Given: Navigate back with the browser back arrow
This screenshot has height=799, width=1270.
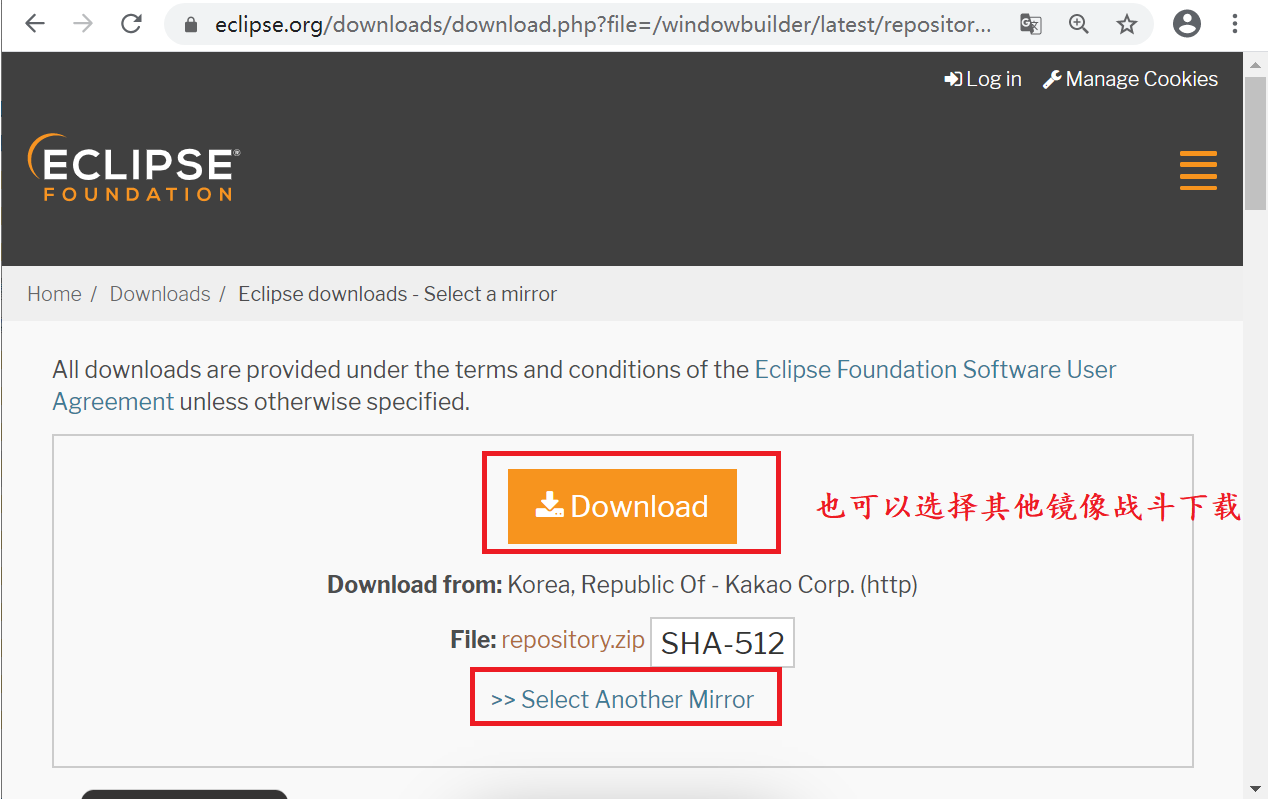Looking at the screenshot, I should pyautogui.click(x=34, y=23).
